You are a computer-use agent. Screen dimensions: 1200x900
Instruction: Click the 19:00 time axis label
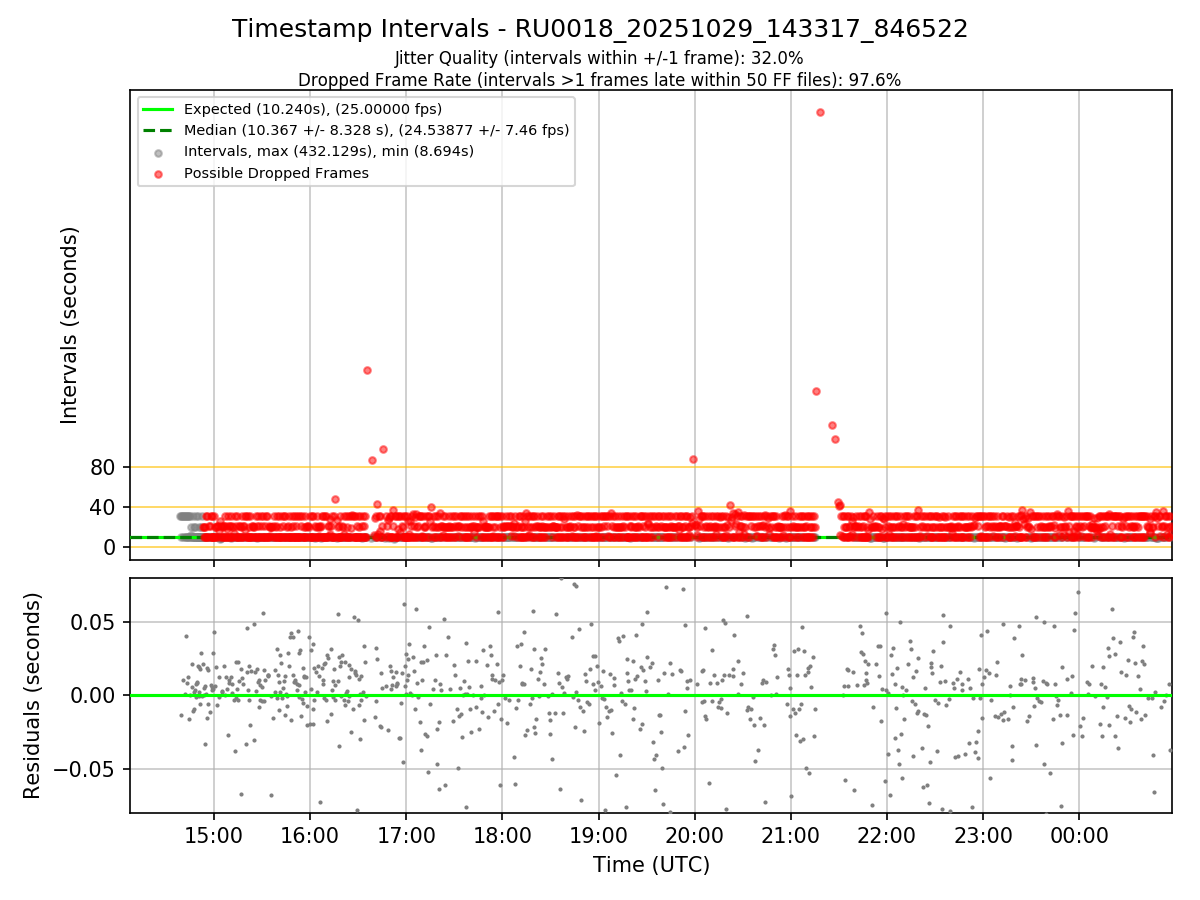point(598,834)
